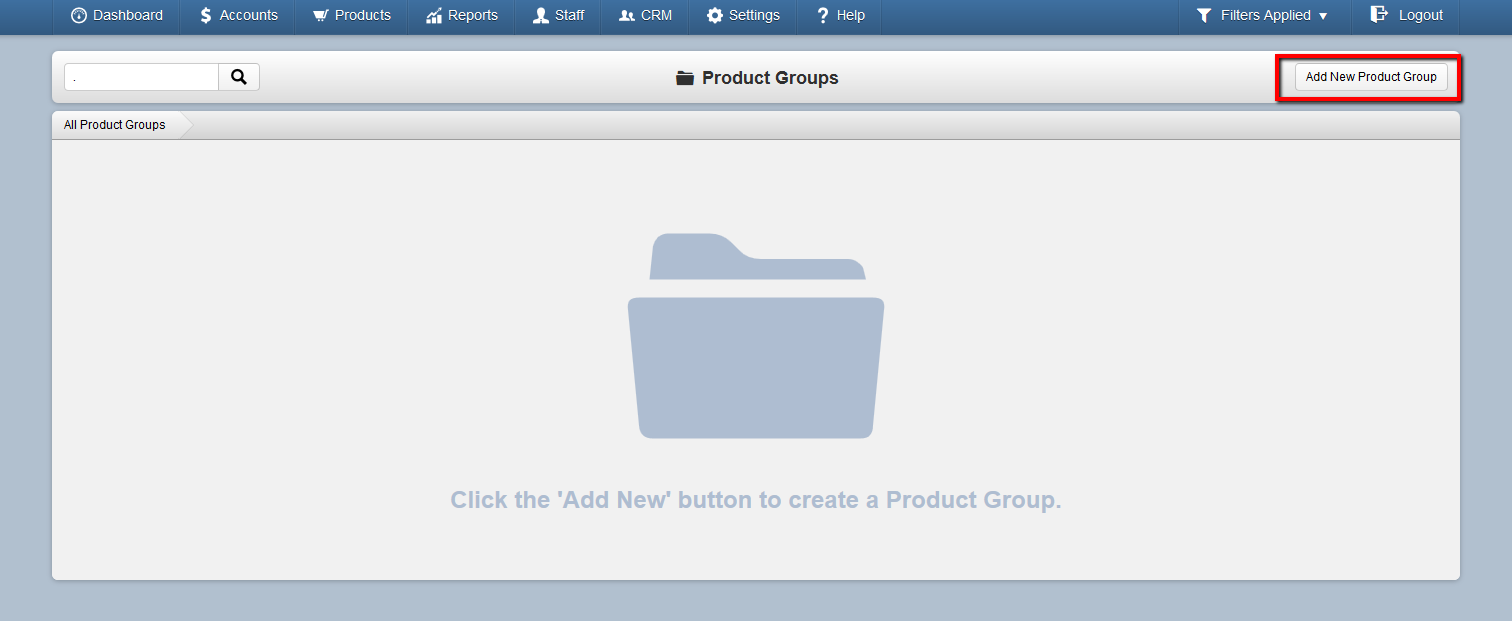This screenshot has height=621, width=1512.
Task: Expand the Filters Applied dropdown arrow
Action: [1323, 16]
